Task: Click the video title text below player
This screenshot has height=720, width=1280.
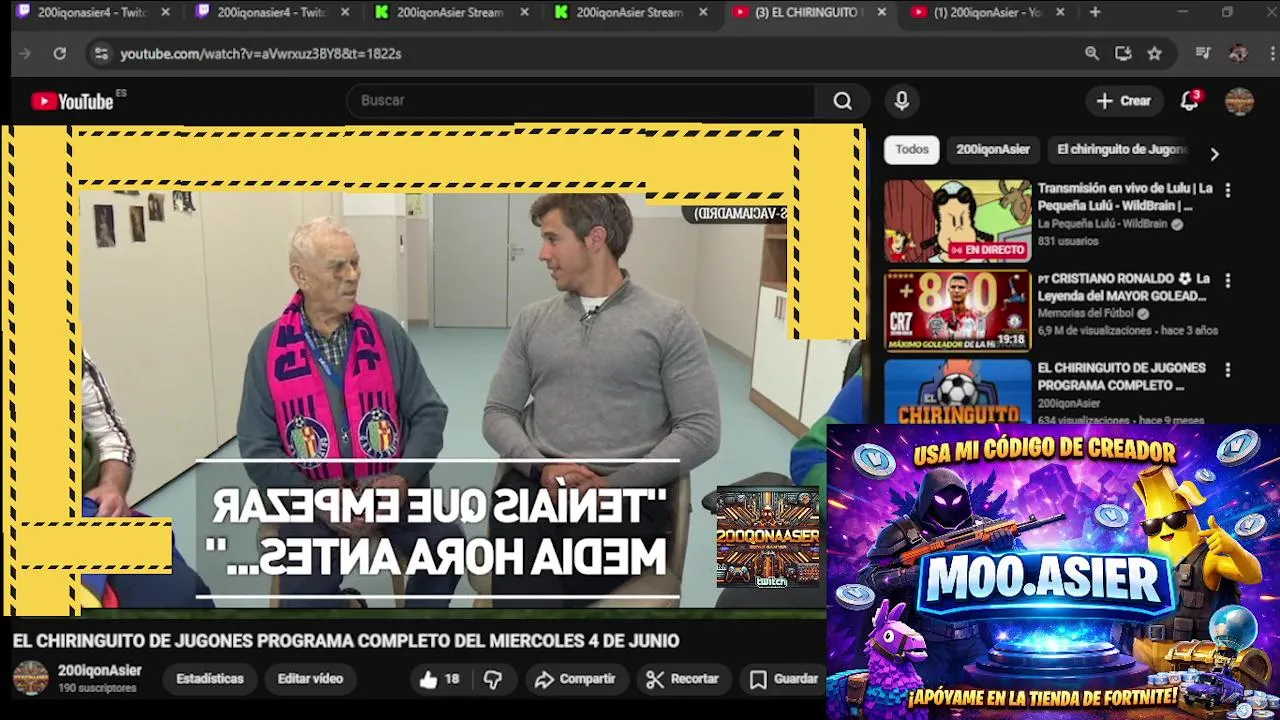Action: (x=346, y=641)
